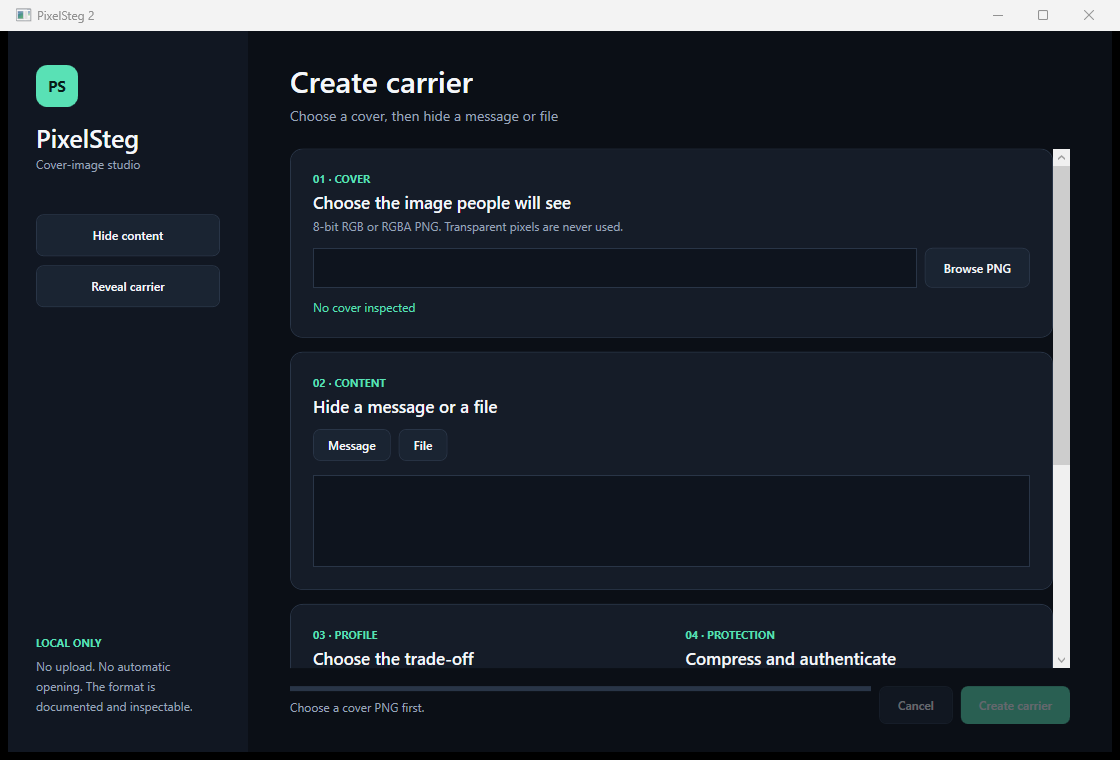The width and height of the screenshot is (1120, 760).
Task: Click the '04 · PROTECTION' section label
Action: click(x=730, y=635)
